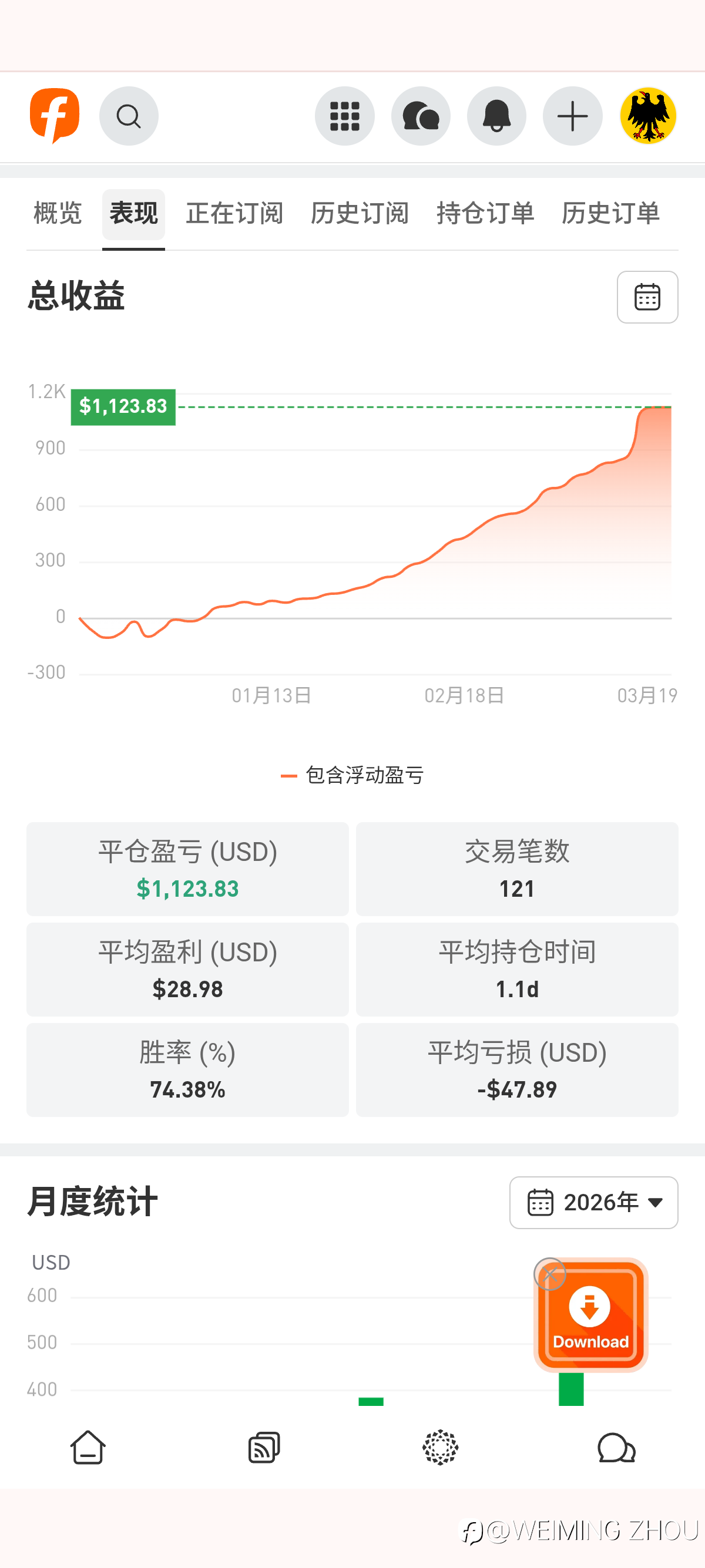Expand the 2026年 year dropdown
This screenshot has width=705, height=1568.
[593, 1202]
